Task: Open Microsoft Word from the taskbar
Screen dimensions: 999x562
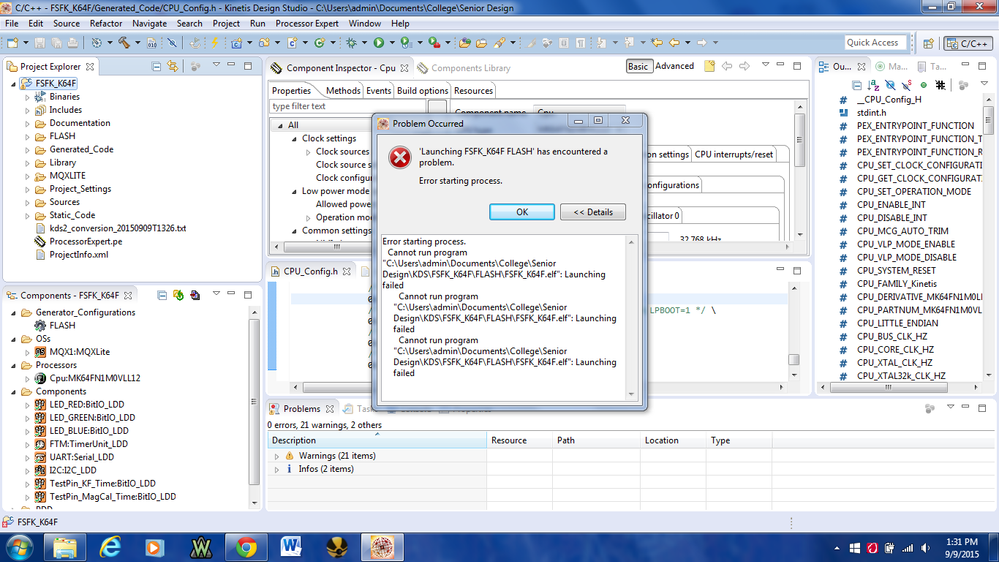Action: (291, 547)
